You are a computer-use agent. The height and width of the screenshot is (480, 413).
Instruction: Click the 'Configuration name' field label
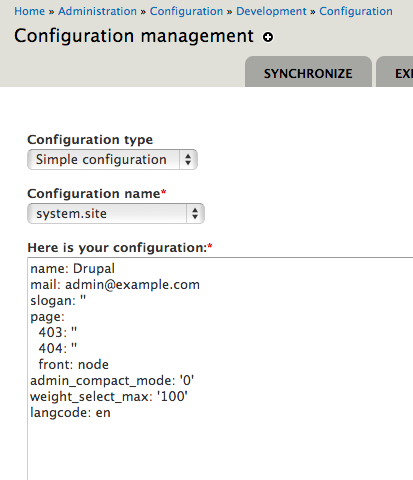[94, 194]
